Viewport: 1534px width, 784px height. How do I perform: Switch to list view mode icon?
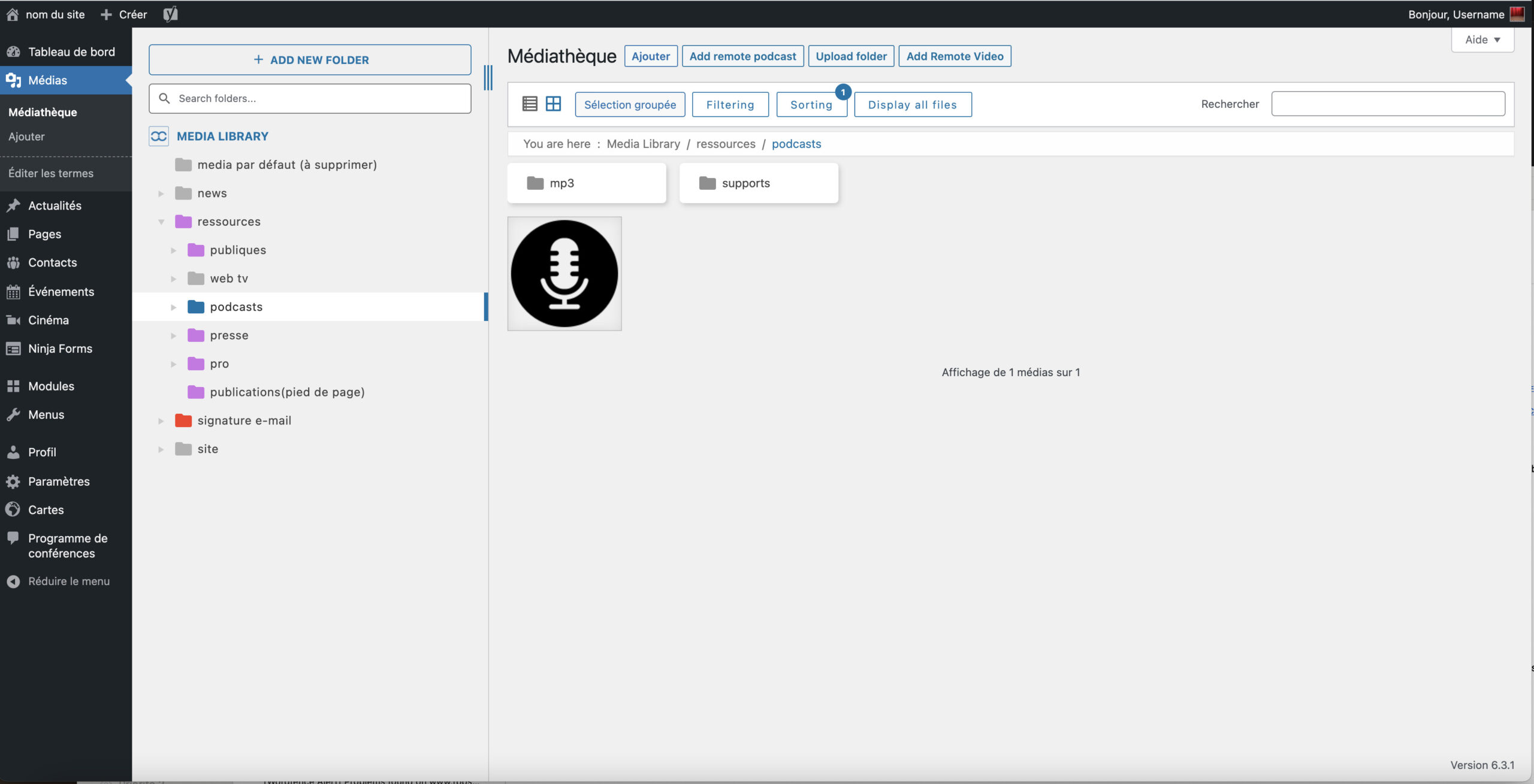[530, 104]
